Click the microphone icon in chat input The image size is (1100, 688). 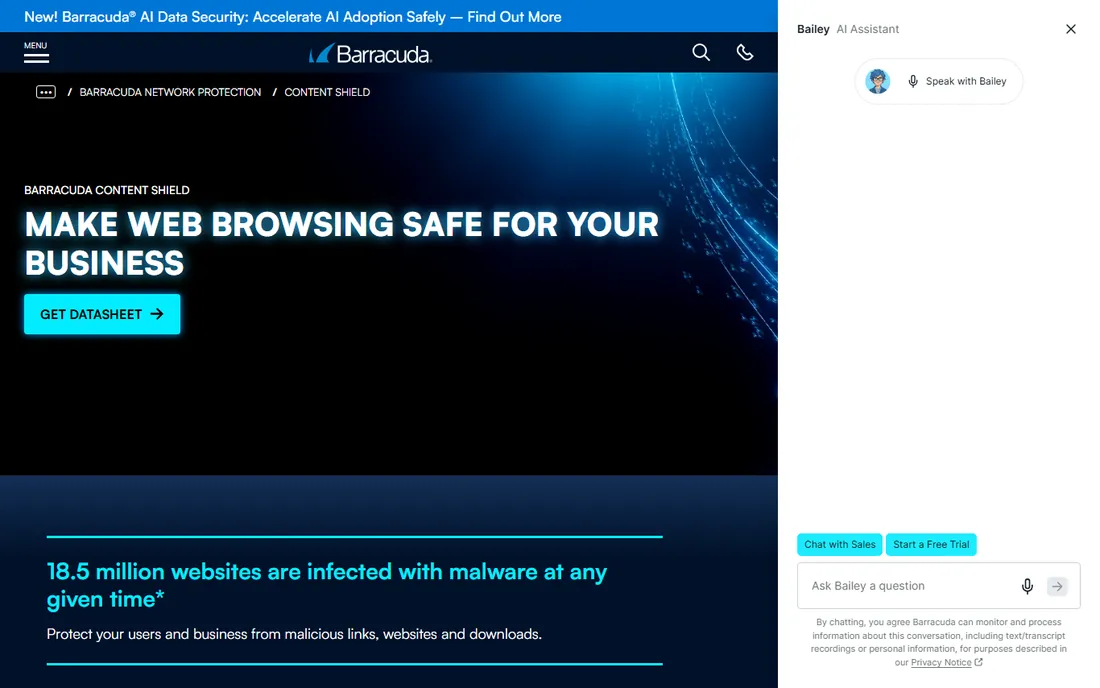1027,586
